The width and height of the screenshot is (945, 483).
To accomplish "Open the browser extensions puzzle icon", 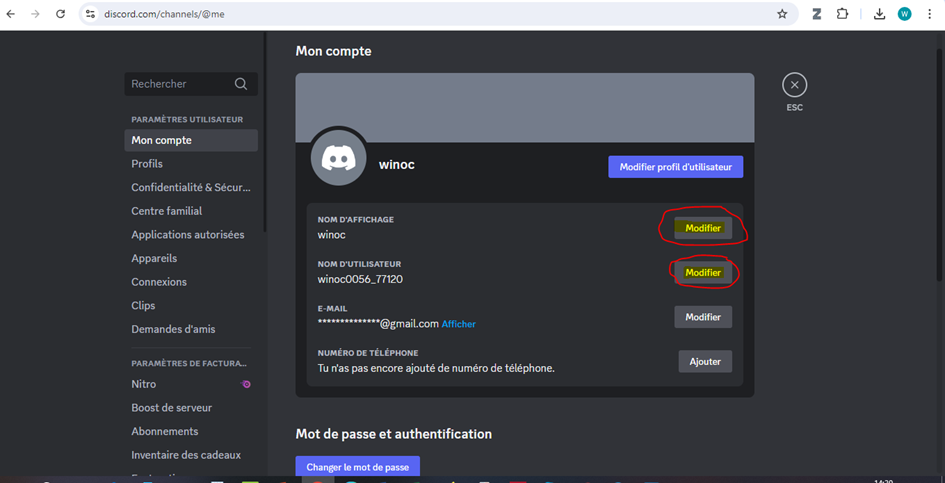I will [x=842, y=14].
